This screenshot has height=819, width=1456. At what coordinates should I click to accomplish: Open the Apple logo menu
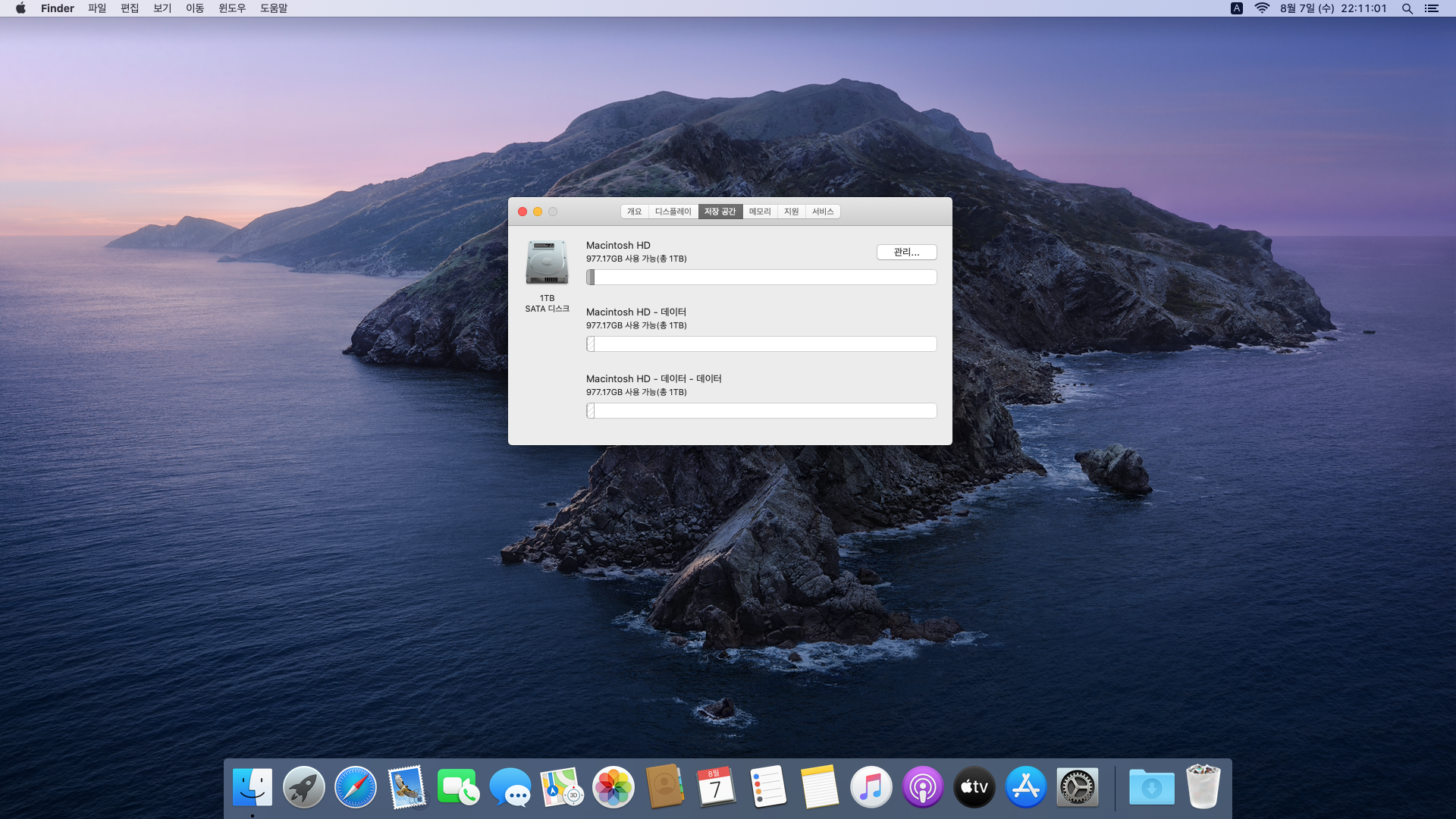tap(20, 8)
